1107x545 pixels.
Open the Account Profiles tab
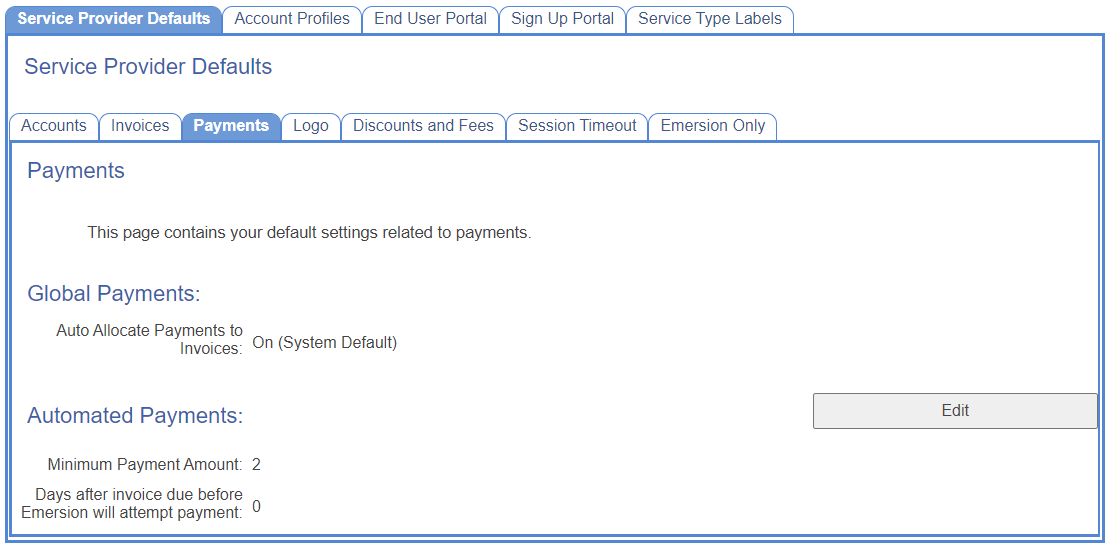[292, 19]
